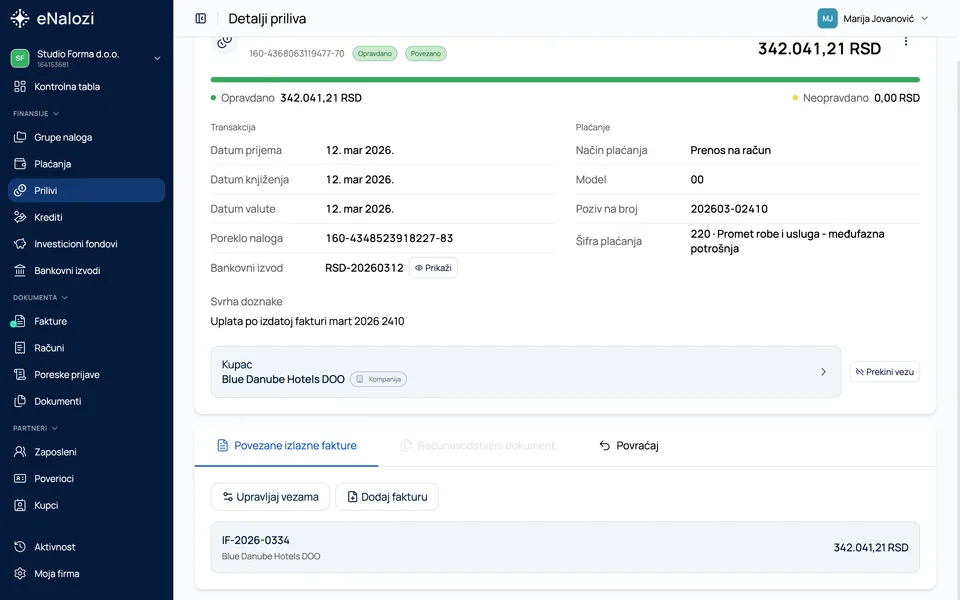Image resolution: width=960 pixels, height=600 pixels.
Task: Open Moja firma settings icon
Action: 20,573
